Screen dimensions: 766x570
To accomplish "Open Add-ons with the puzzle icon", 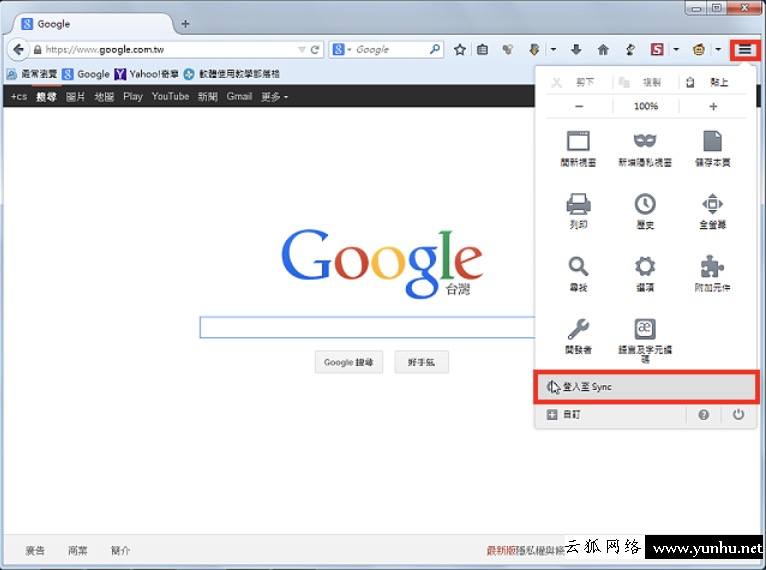I will (712, 274).
